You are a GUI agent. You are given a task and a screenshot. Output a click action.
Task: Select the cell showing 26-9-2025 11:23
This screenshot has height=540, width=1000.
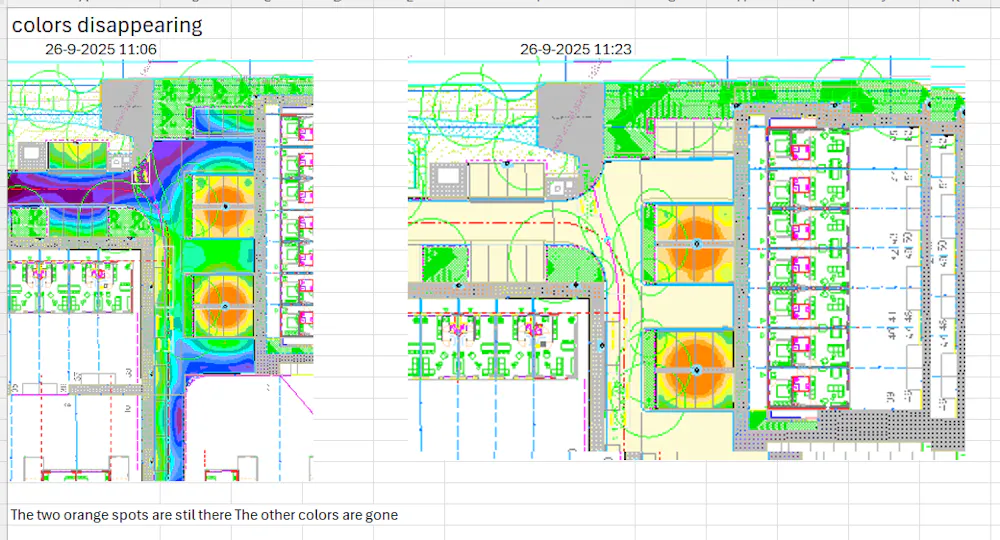tap(575, 49)
